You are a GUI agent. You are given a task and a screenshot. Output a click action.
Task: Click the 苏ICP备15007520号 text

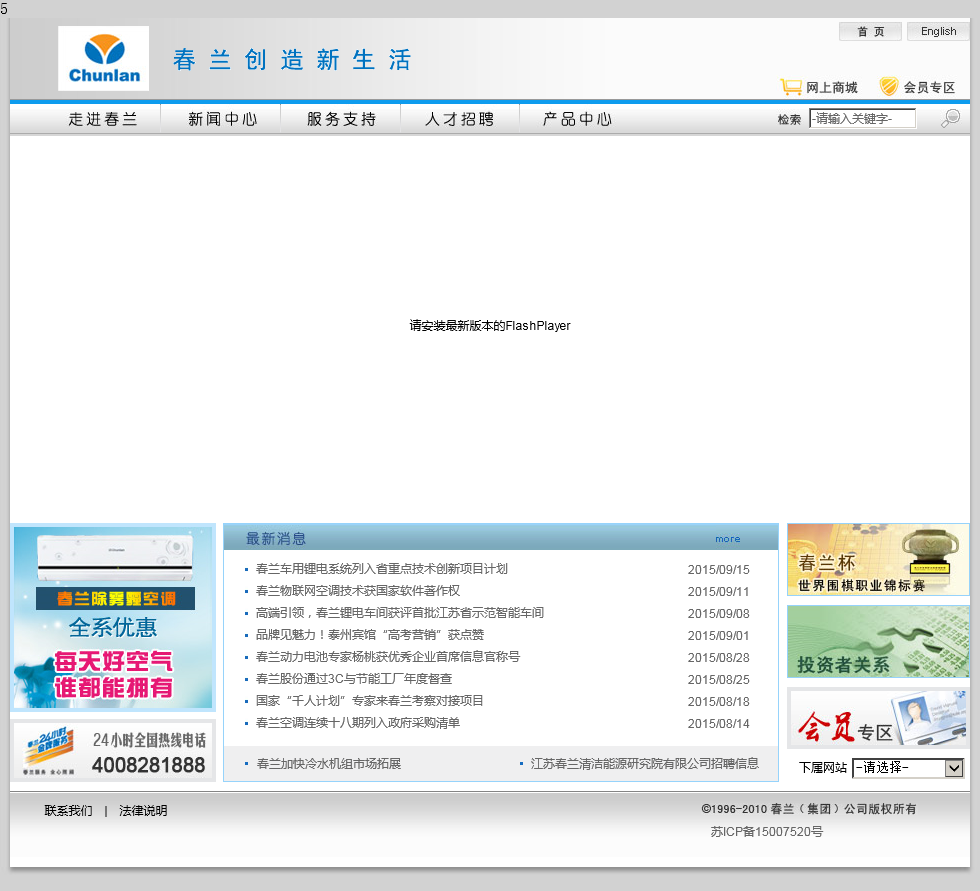[x=767, y=832]
